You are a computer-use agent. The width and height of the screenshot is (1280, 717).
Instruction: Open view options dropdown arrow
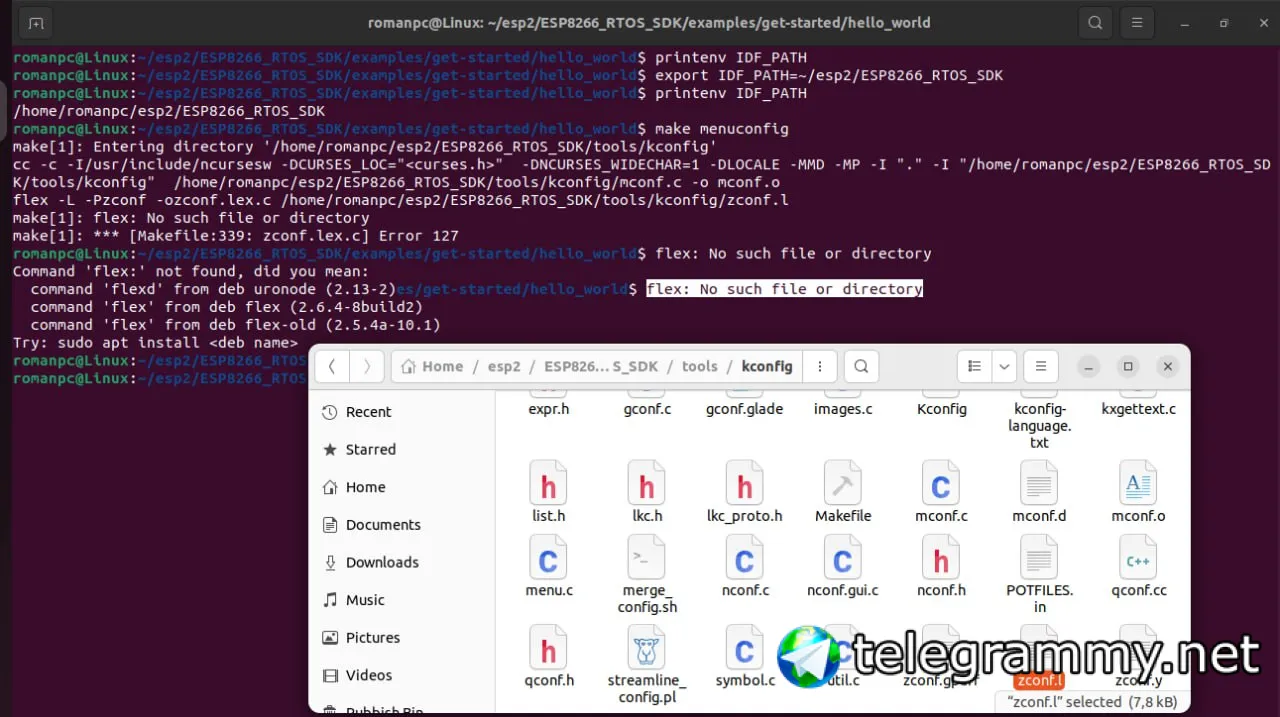1004,366
